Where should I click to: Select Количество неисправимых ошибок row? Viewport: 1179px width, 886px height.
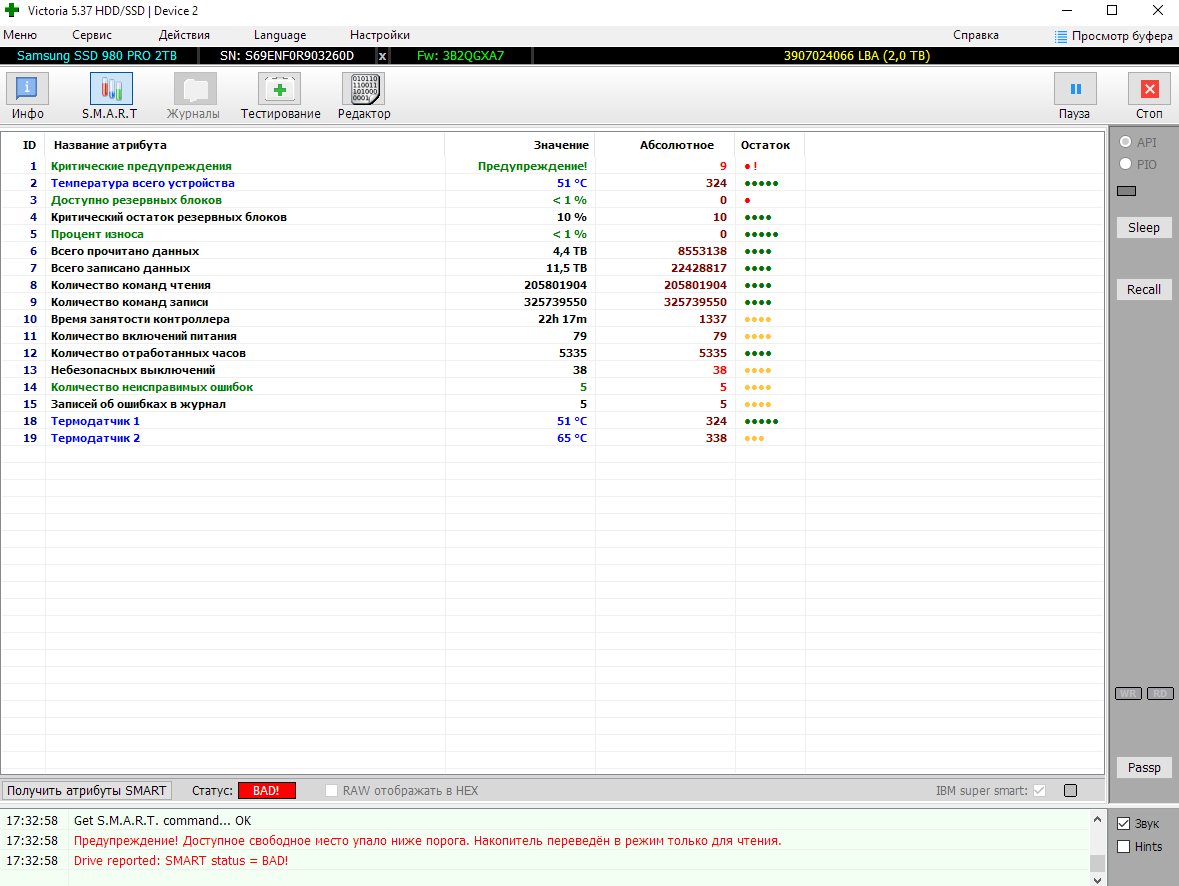pyautogui.click(x=553, y=387)
